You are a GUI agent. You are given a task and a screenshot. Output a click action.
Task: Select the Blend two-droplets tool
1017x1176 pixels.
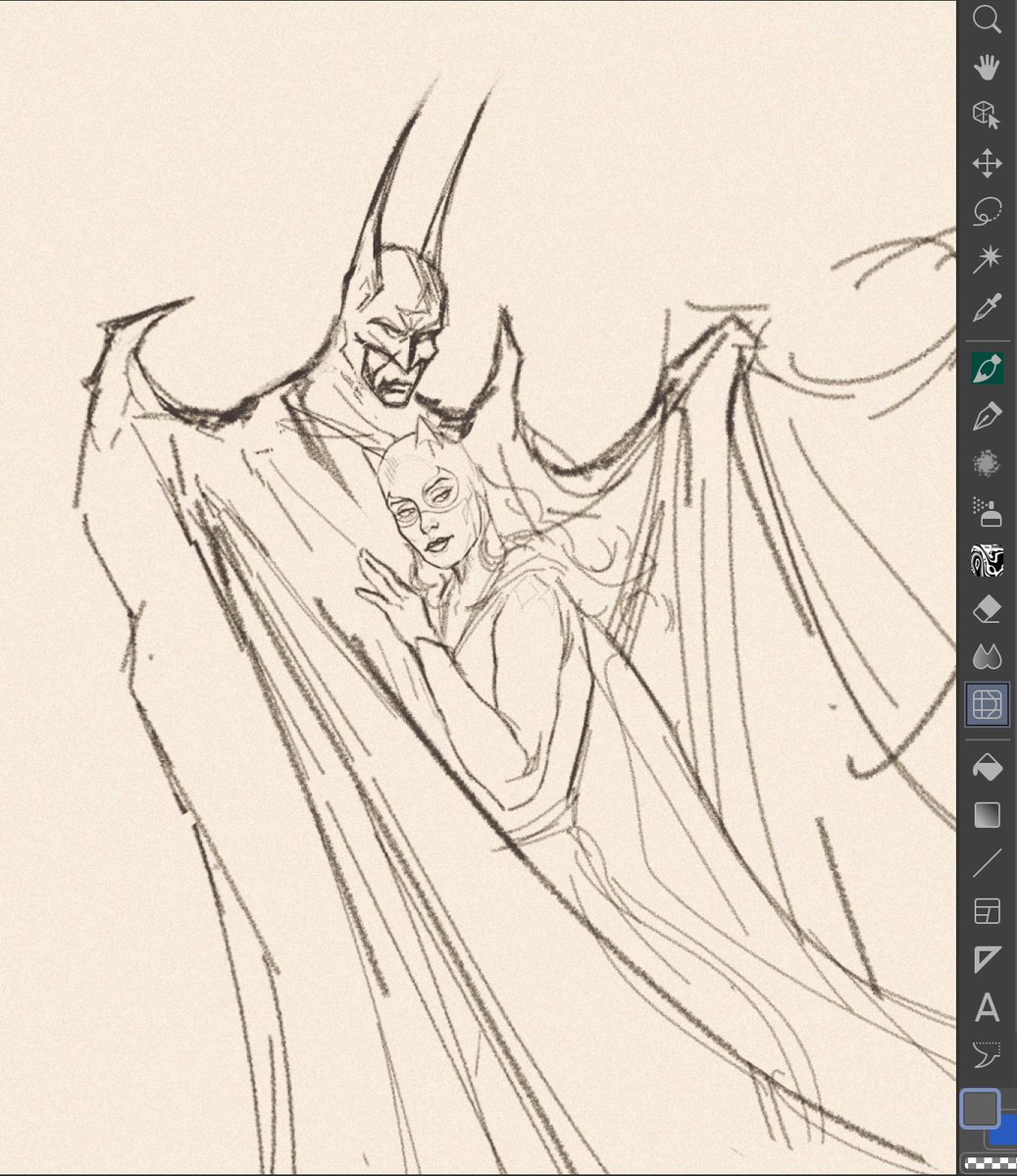(987, 656)
